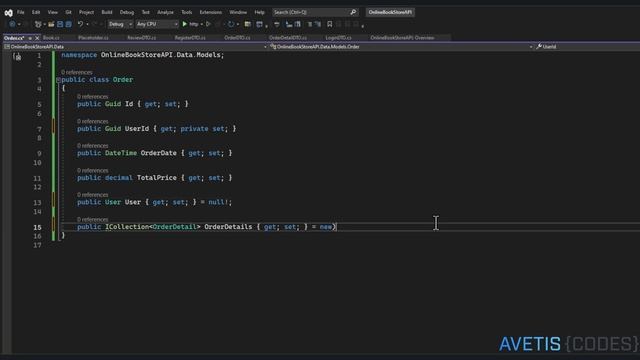Click the code cleanup icon by line 1

[17, 57]
